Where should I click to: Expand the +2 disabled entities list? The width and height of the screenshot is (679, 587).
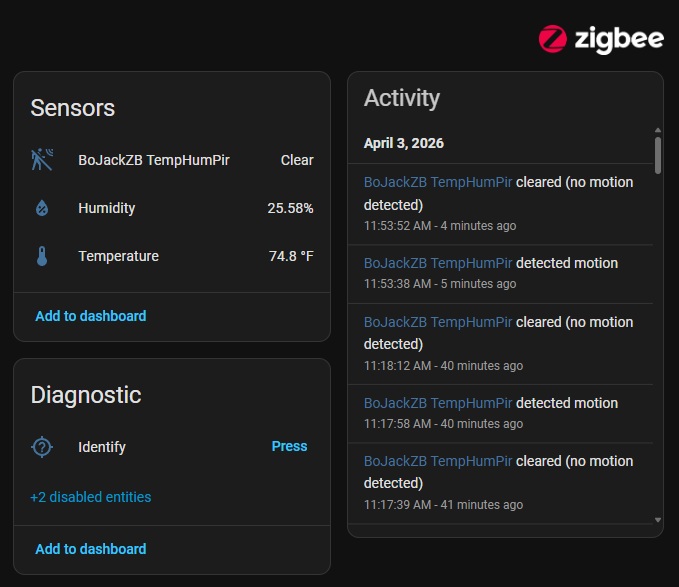[91, 497]
